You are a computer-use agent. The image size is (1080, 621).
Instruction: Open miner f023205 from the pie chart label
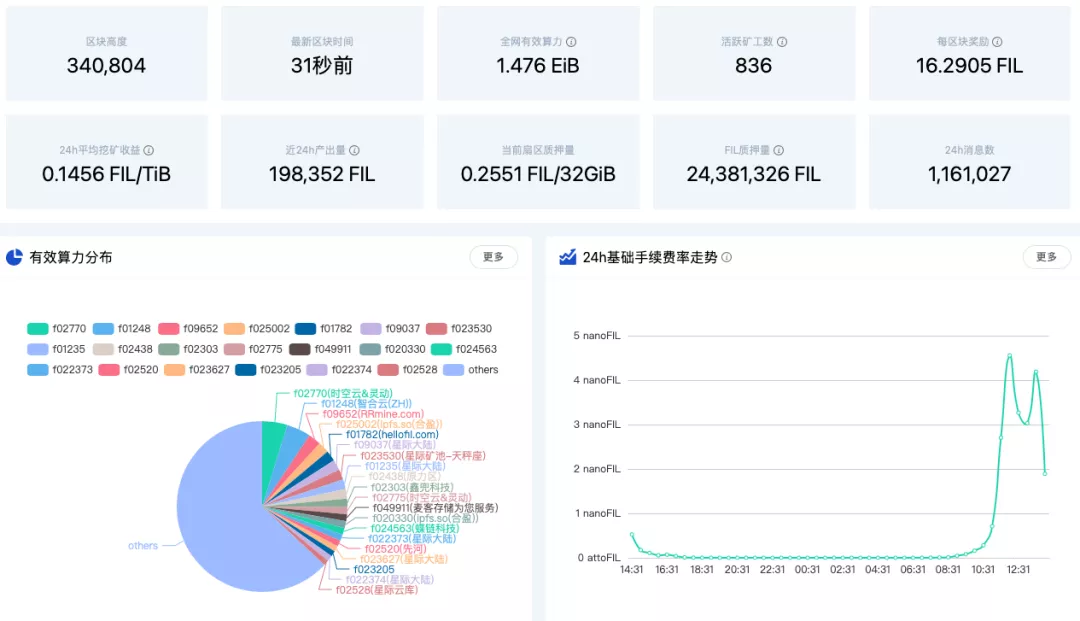click(x=373, y=568)
